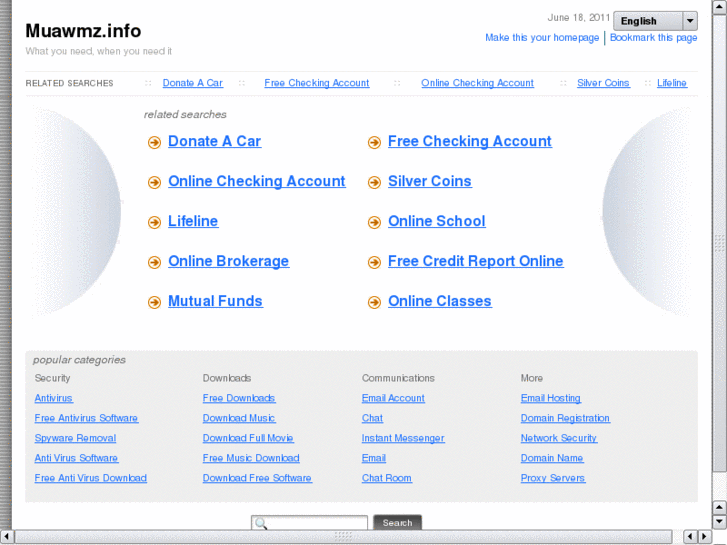Image resolution: width=727 pixels, height=545 pixels.
Task: Click the magnifier icon in search box
Action: click(261, 523)
